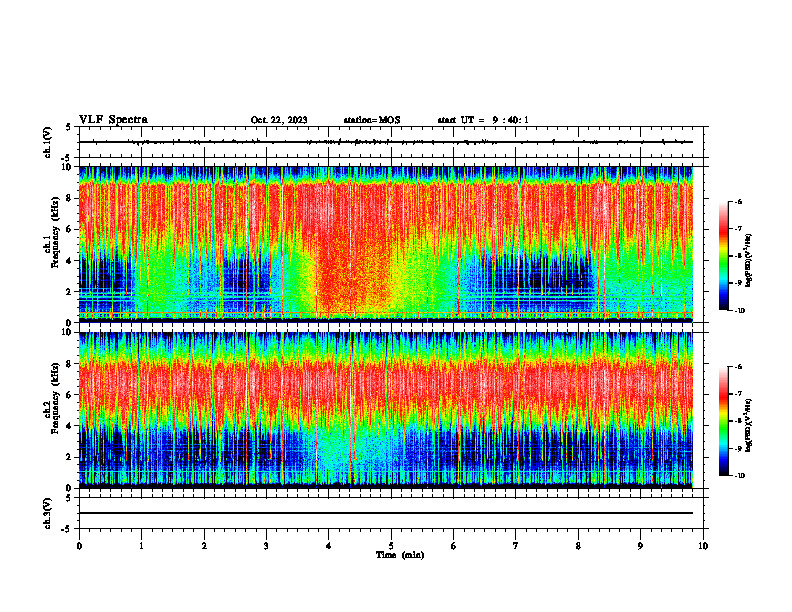Click the "VLF Spectra" plot title
The width and height of the screenshot is (792, 612).
113,120
